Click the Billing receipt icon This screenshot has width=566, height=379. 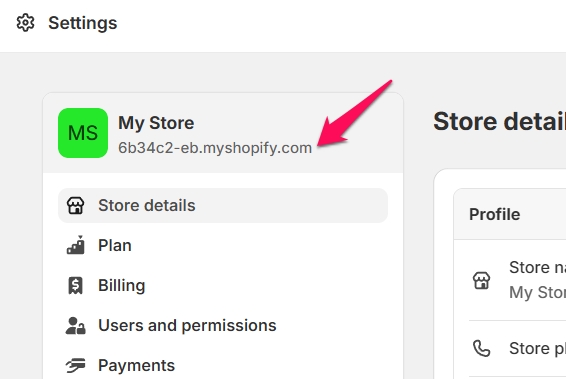pyautogui.click(x=75, y=285)
